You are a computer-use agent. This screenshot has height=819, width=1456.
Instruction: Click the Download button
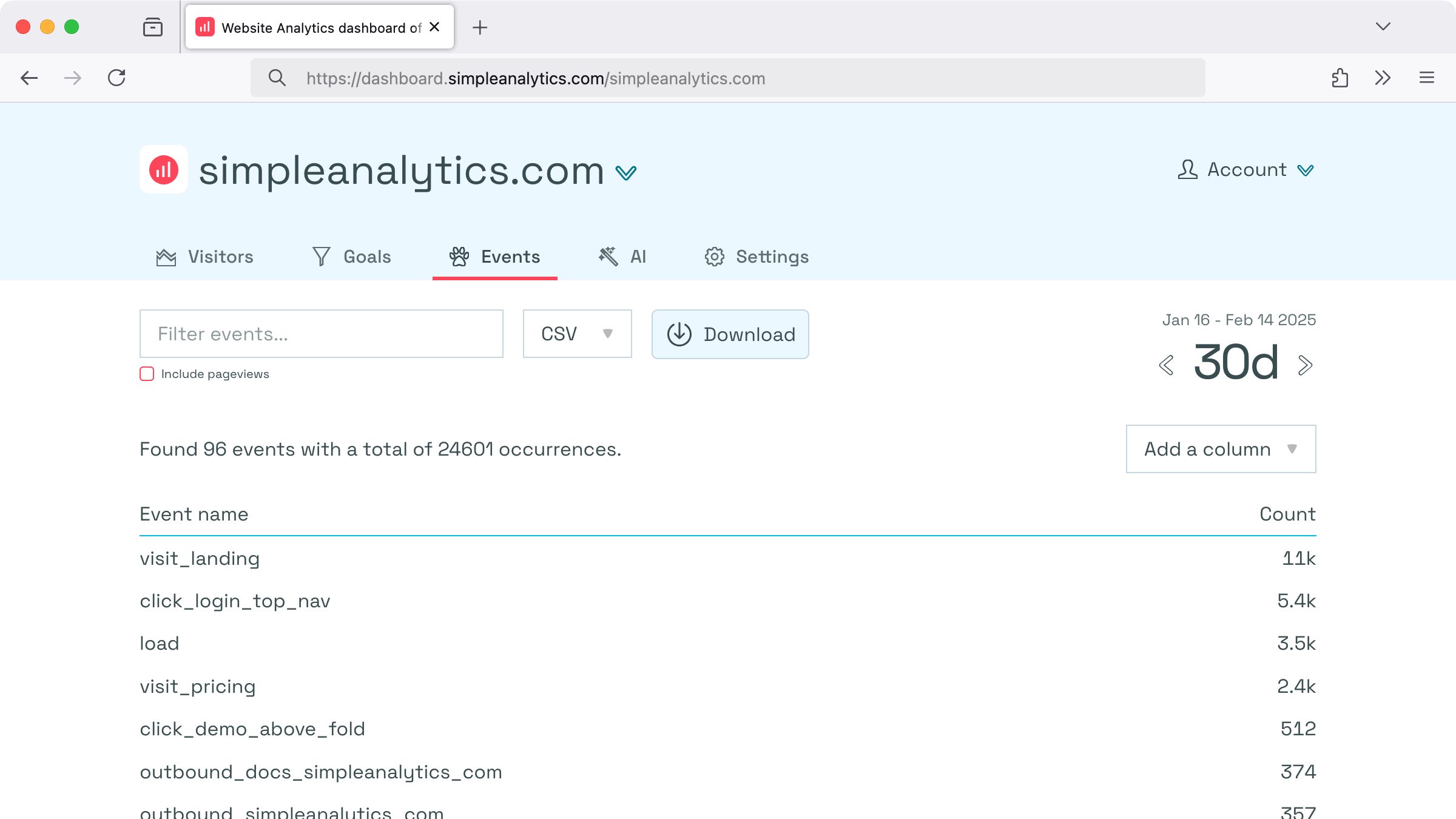730,334
